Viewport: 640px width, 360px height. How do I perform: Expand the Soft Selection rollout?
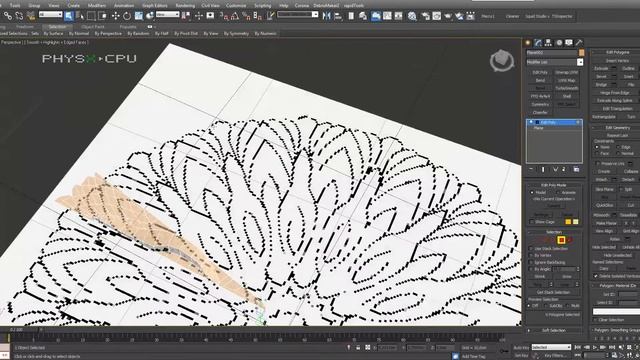coord(554,330)
